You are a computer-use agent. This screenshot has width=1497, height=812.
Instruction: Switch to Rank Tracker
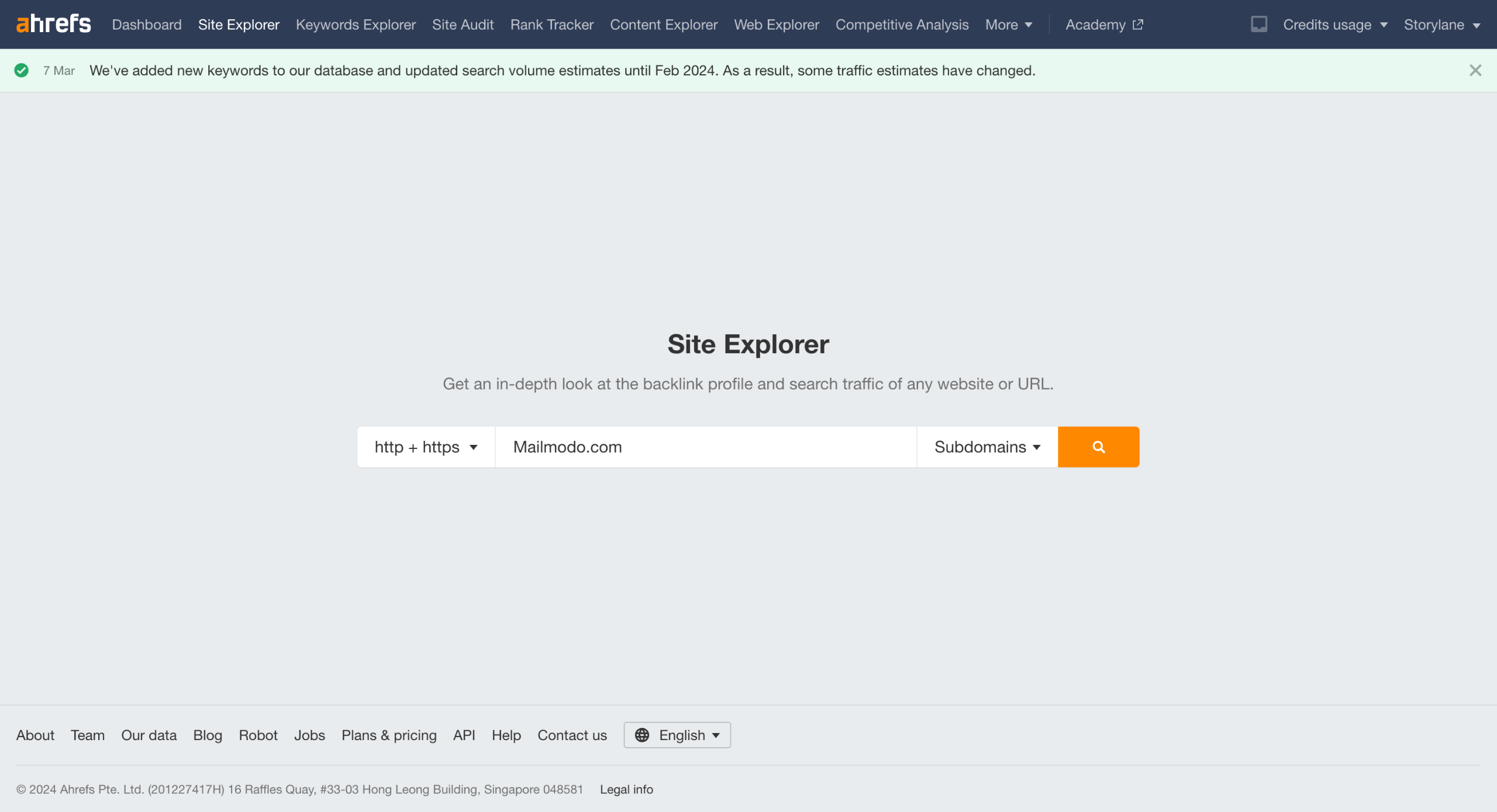tap(551, 25)
